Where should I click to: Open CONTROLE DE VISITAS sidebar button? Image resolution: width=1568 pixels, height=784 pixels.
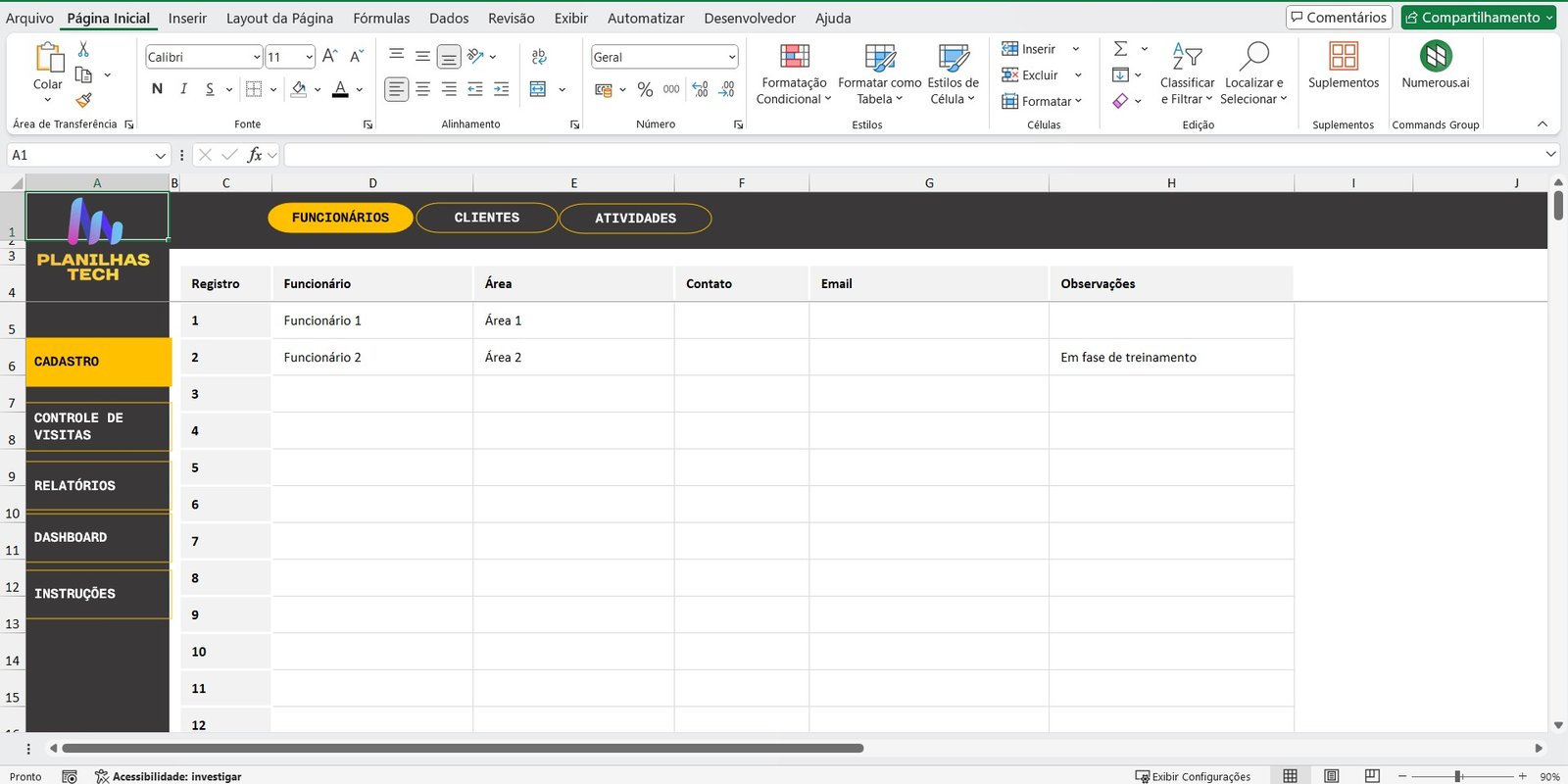98,426
